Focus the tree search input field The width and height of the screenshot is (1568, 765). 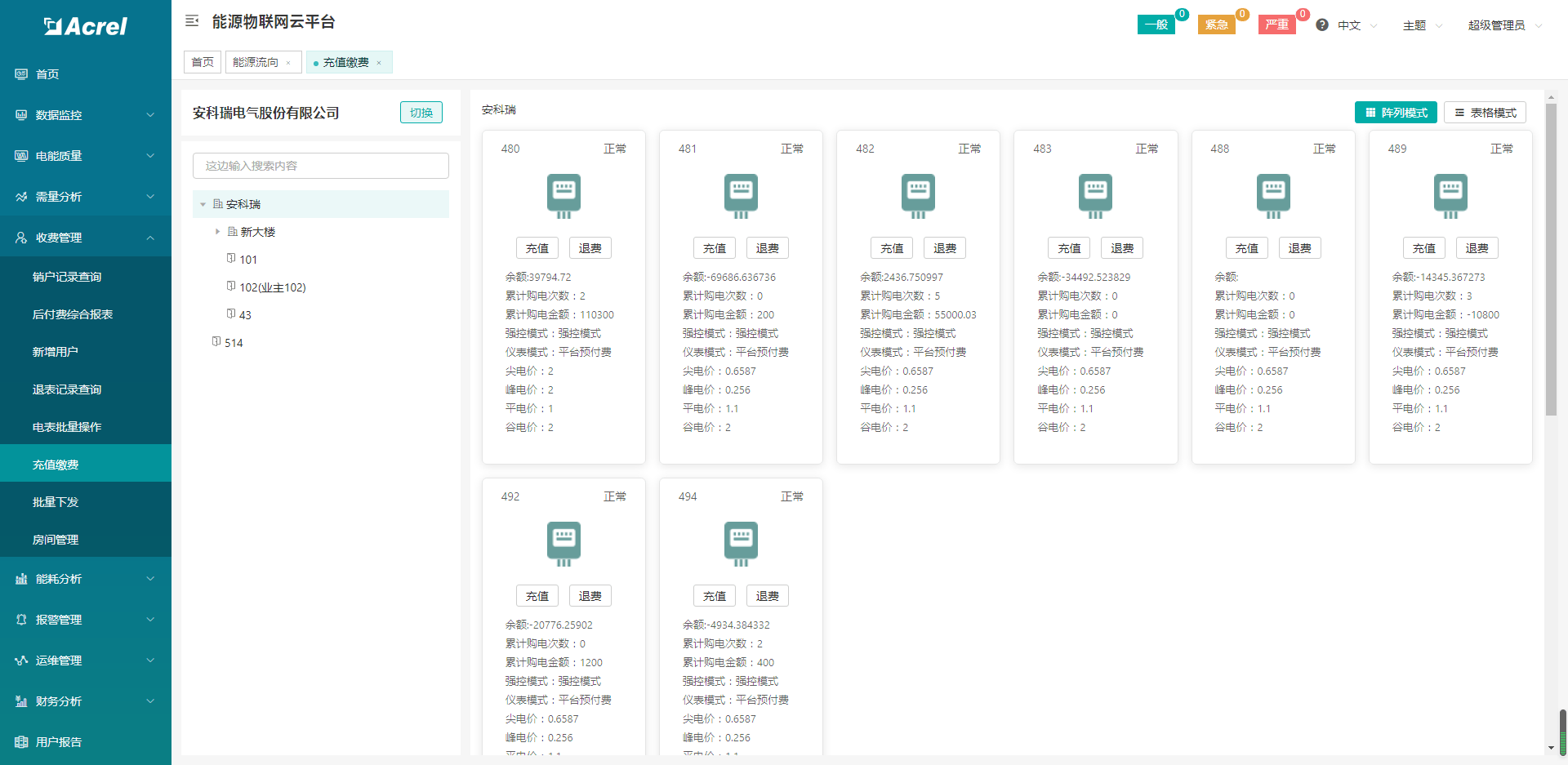pyautogui.click(x=321, y=166)
